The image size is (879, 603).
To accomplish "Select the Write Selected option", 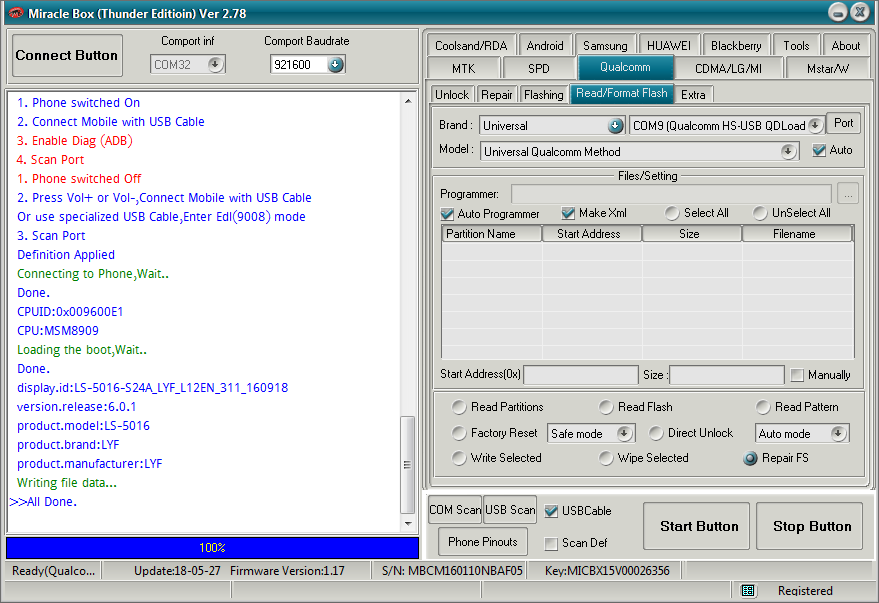I will coord(459,458).
